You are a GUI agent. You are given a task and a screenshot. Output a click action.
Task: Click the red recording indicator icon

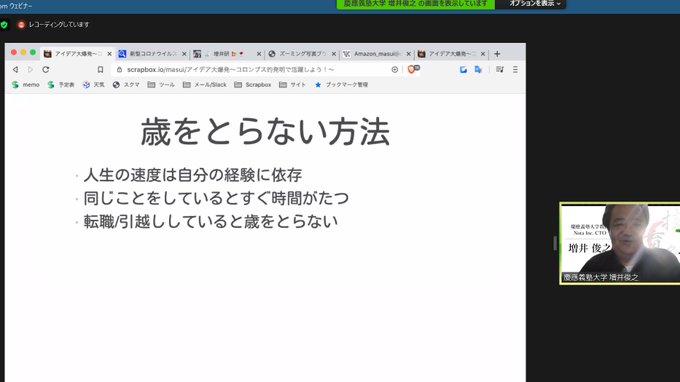(21, 25)
